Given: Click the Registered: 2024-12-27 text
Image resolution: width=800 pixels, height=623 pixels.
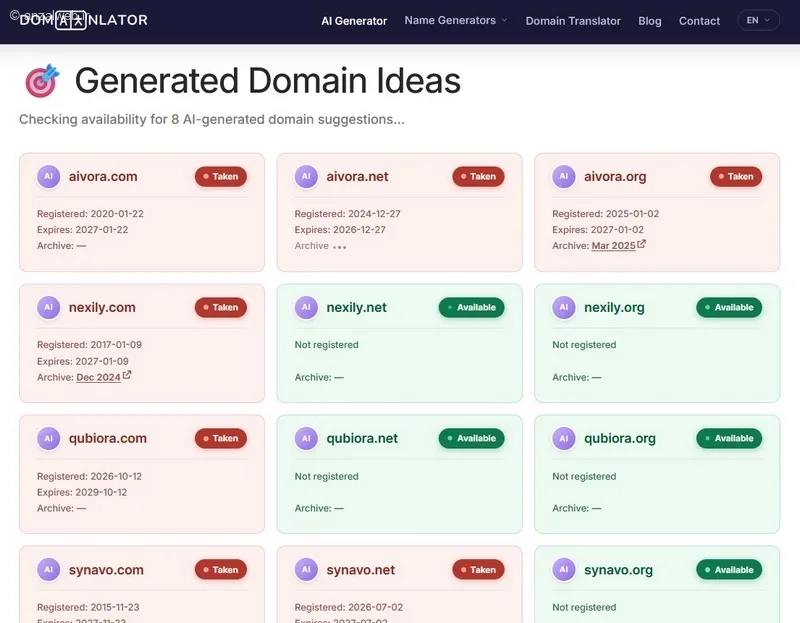Looking at the screenshot, I should point(347,214).
